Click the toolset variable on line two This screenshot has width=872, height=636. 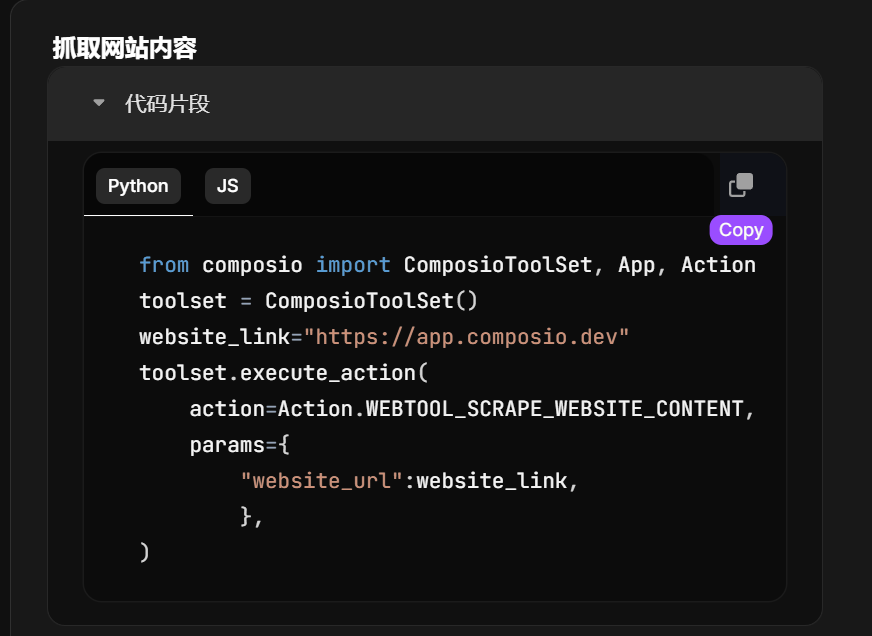pyautogui.click(x=183, y=300)
